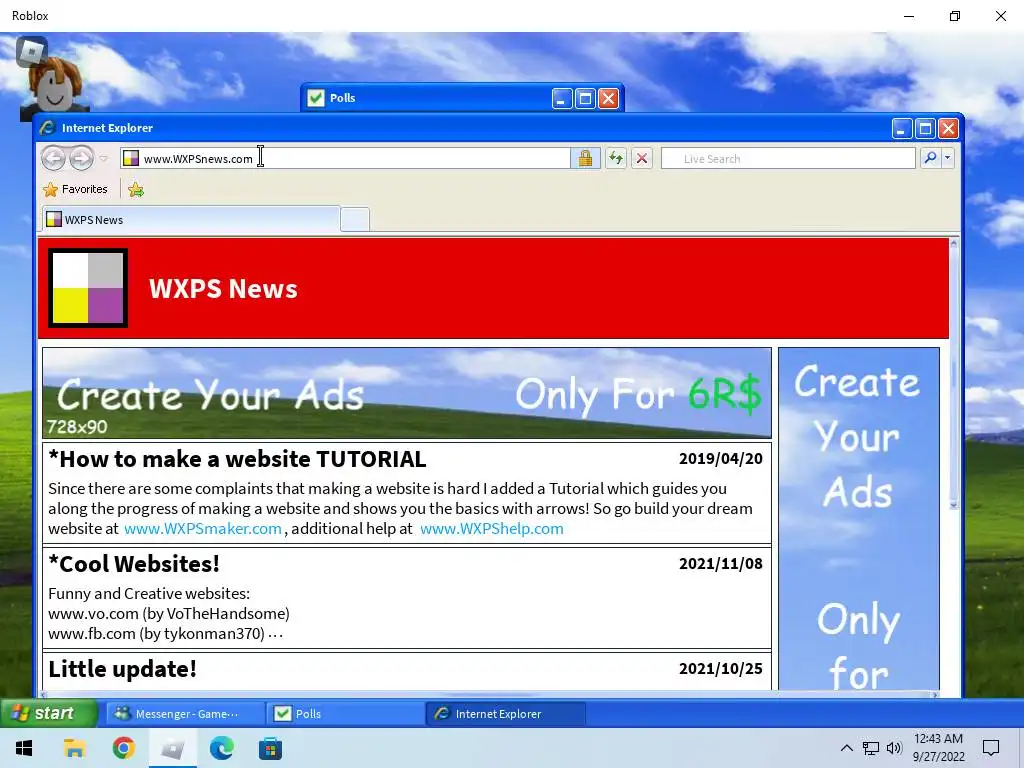Open the Cool Websites! article
1024x768 pixels.
point(134,564)
